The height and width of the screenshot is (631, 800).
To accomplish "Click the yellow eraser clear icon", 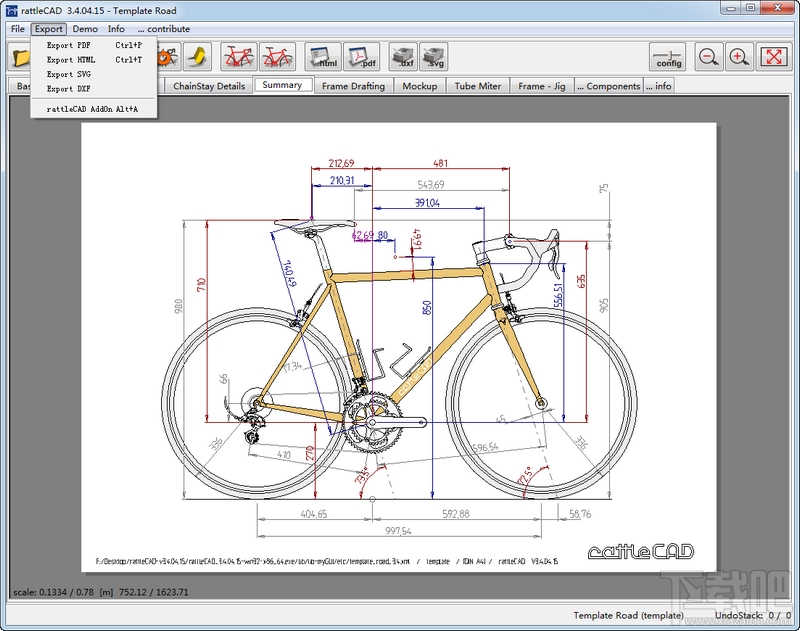I will (x=198, y=57).
